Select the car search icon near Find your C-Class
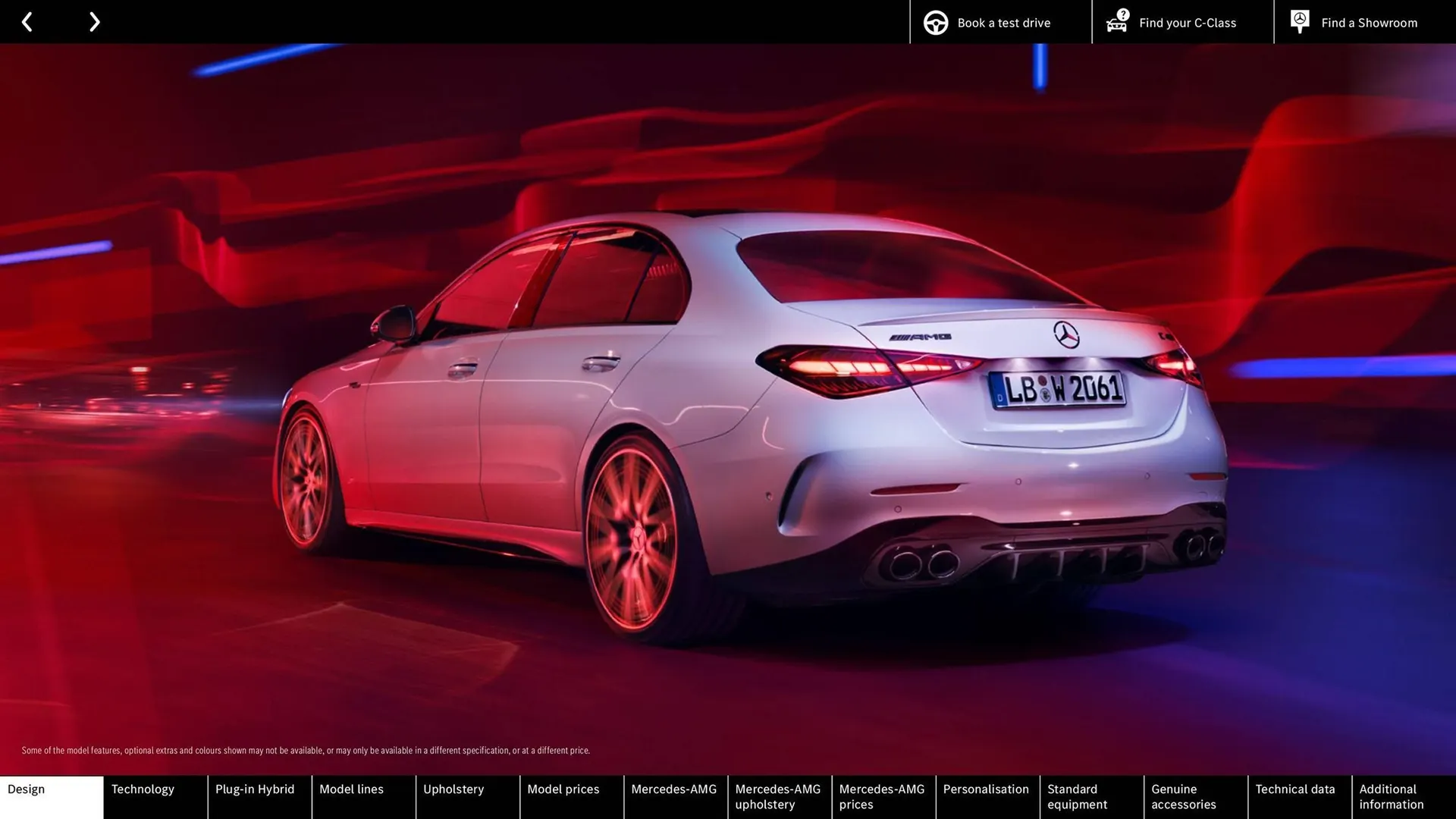 (1116, 24)
